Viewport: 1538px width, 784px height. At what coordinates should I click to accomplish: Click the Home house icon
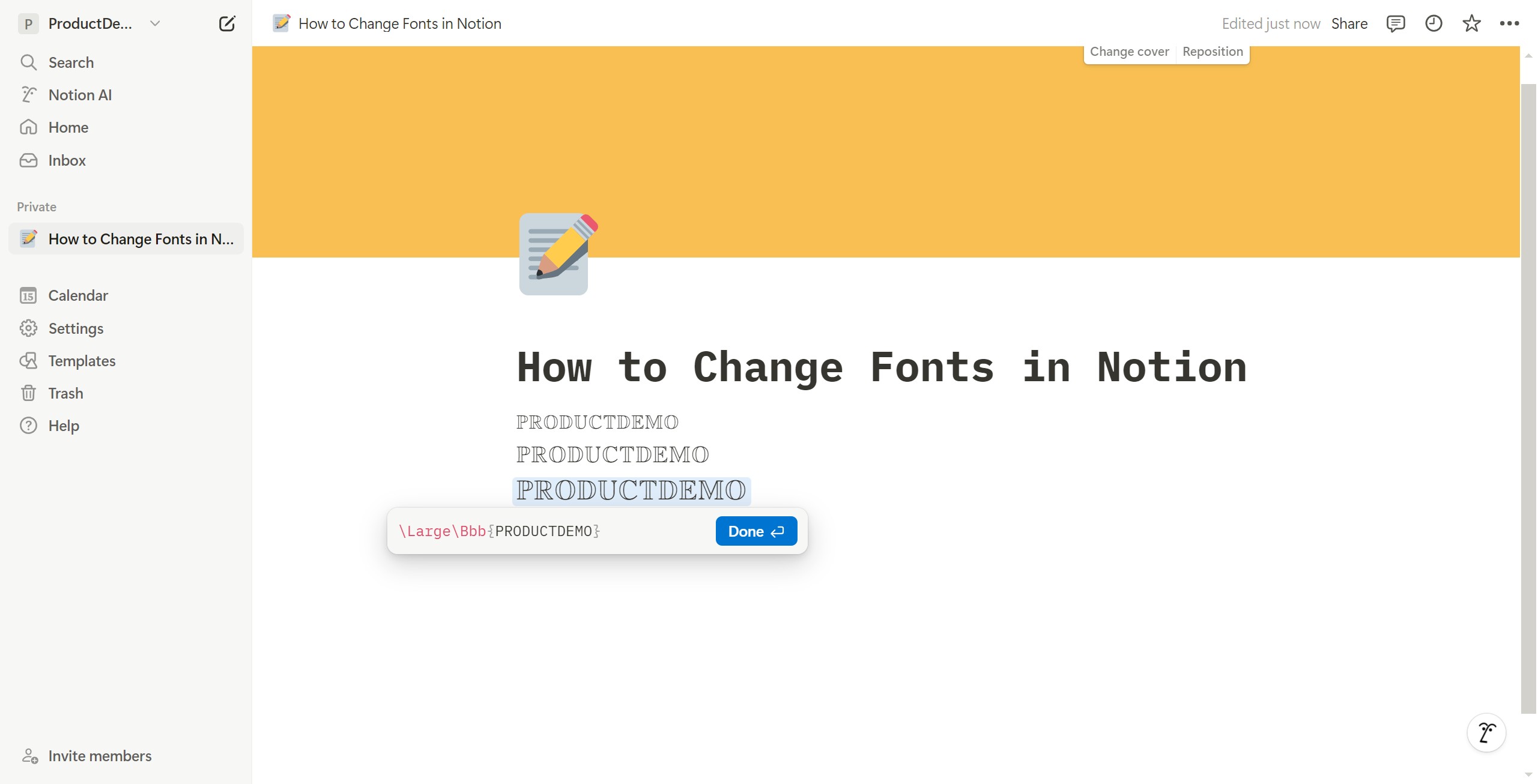[28, 127]
